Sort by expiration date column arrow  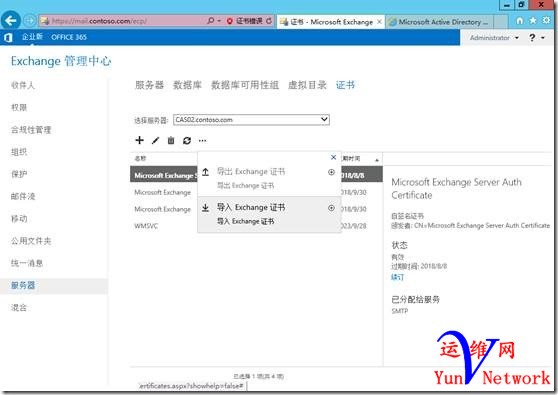click(x=377, y=160)
